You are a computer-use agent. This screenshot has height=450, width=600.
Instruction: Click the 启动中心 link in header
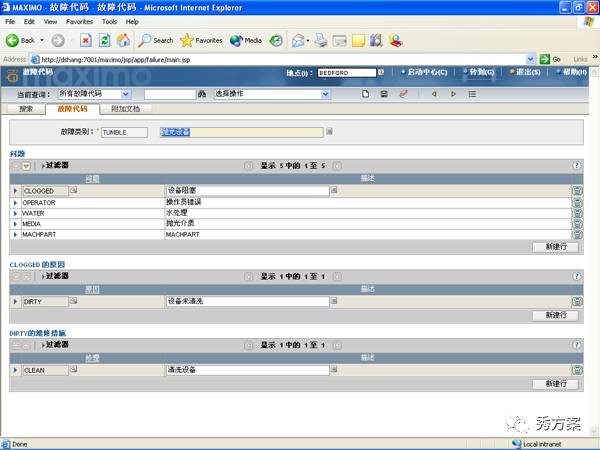click(426, 73)
